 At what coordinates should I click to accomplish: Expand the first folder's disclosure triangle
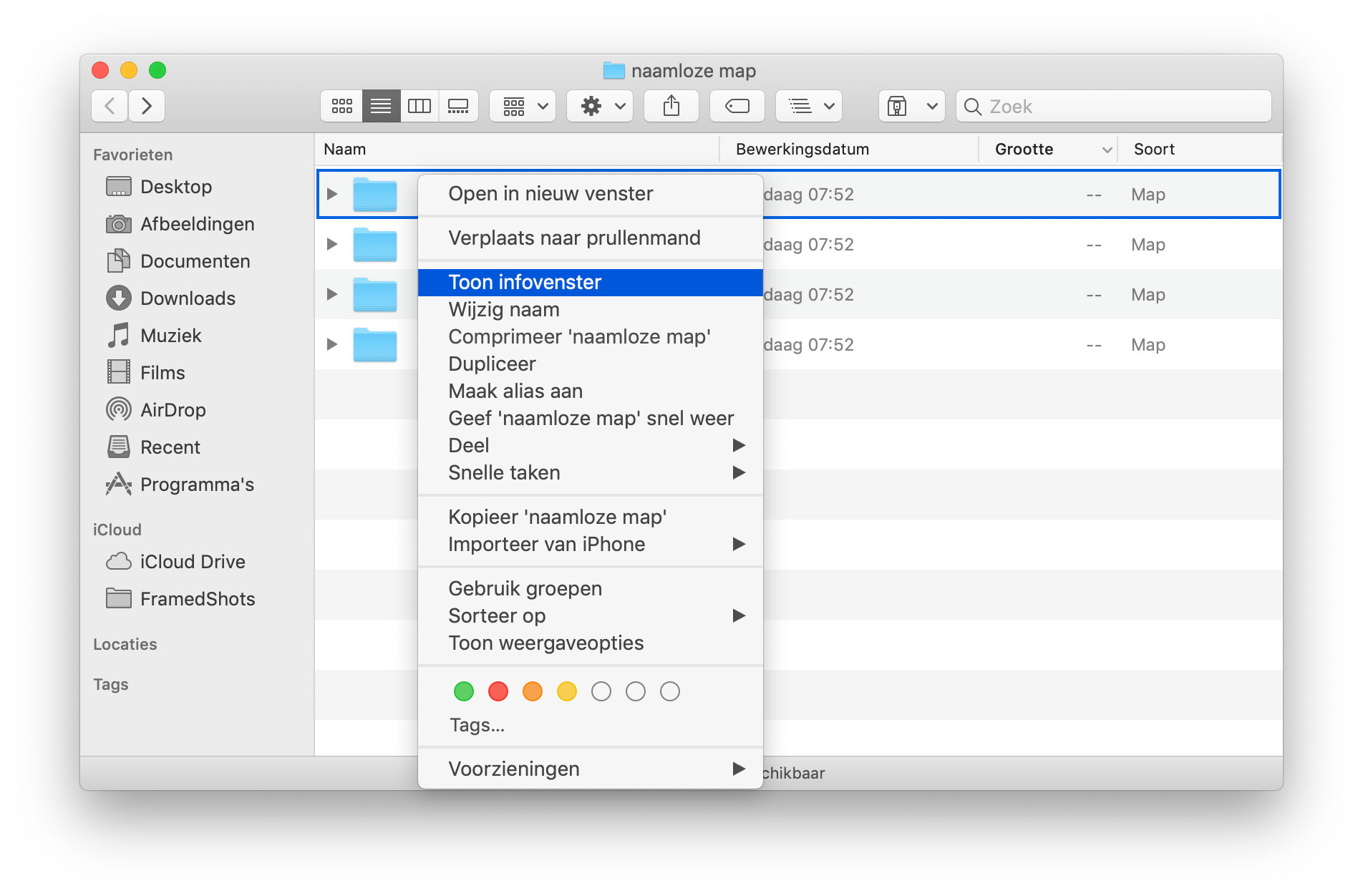(x=332, y=194)
